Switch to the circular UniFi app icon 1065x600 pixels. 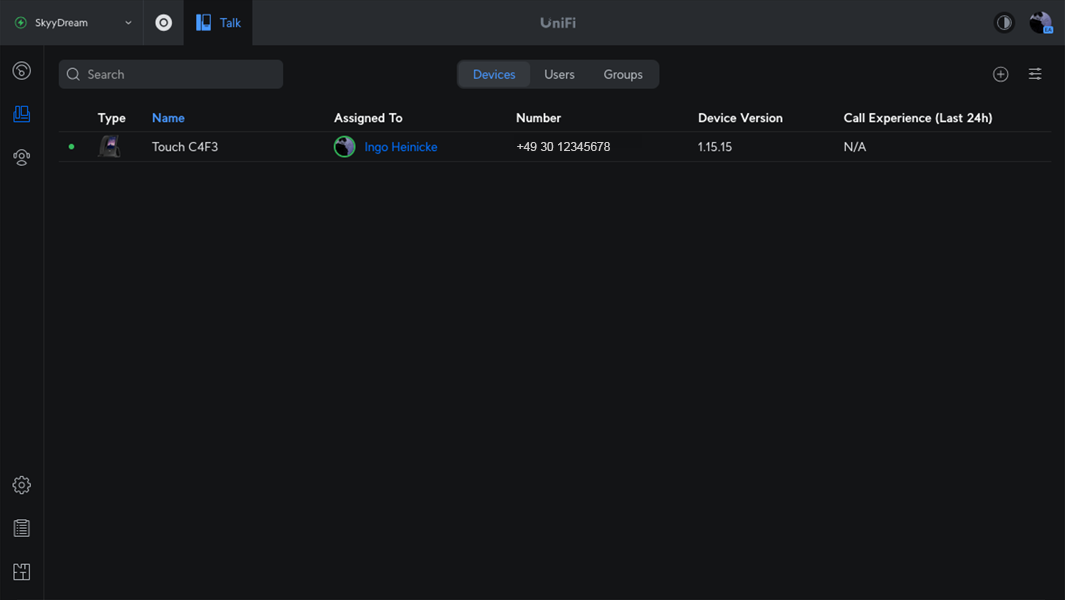pos(164,22)
